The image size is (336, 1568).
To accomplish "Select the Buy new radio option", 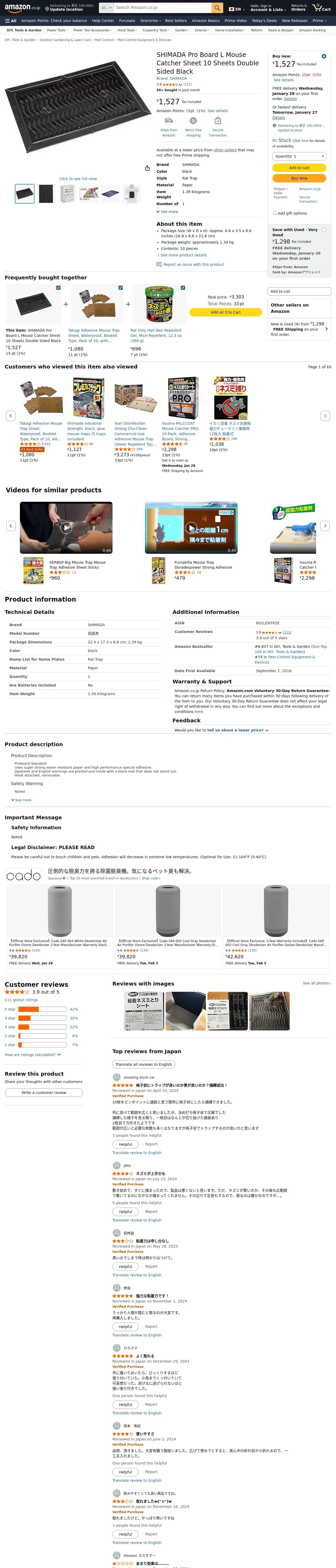I will click(324, 57).
